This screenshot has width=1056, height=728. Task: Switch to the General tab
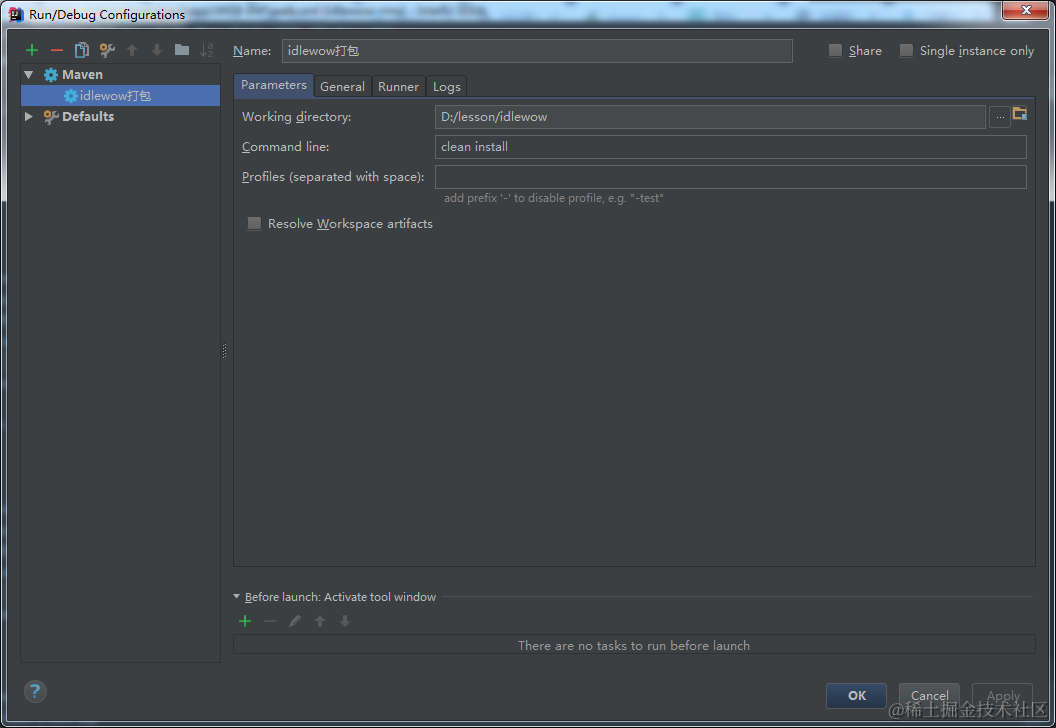tap(342, 86)
